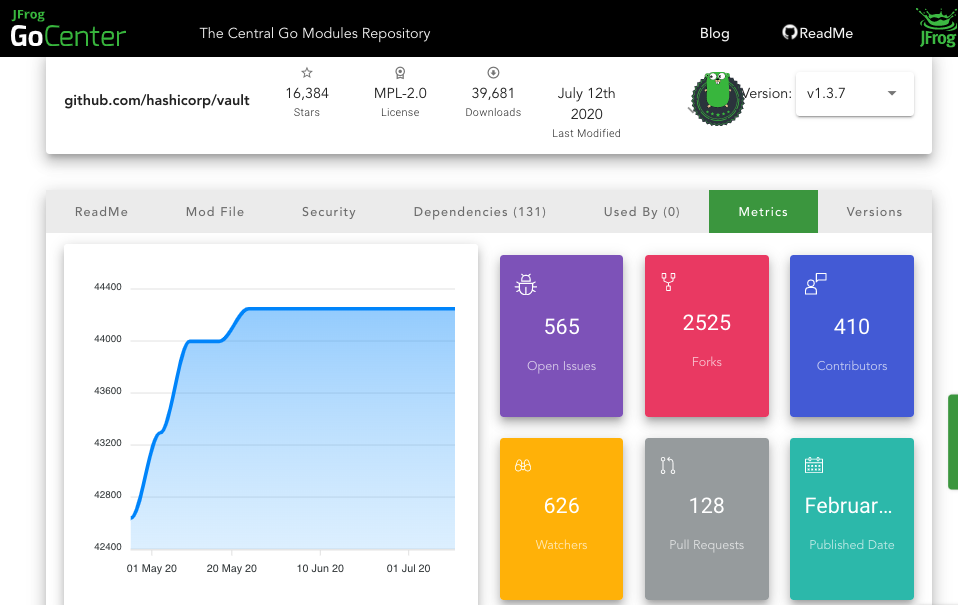Click the binoculars icon on Watchers card

[523, 466]
